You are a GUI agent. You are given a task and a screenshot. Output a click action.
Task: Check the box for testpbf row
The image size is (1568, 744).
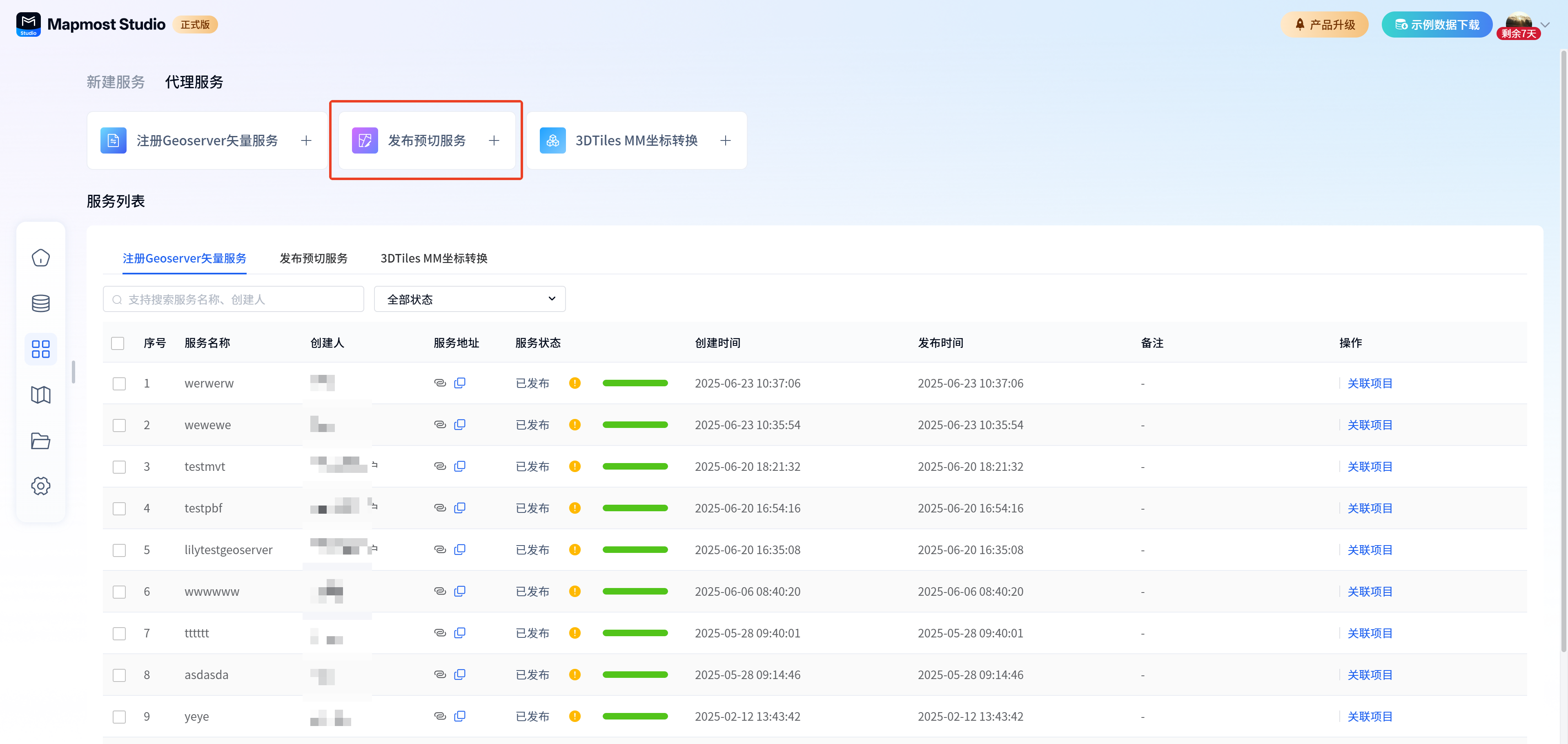(x=119, y=508)
